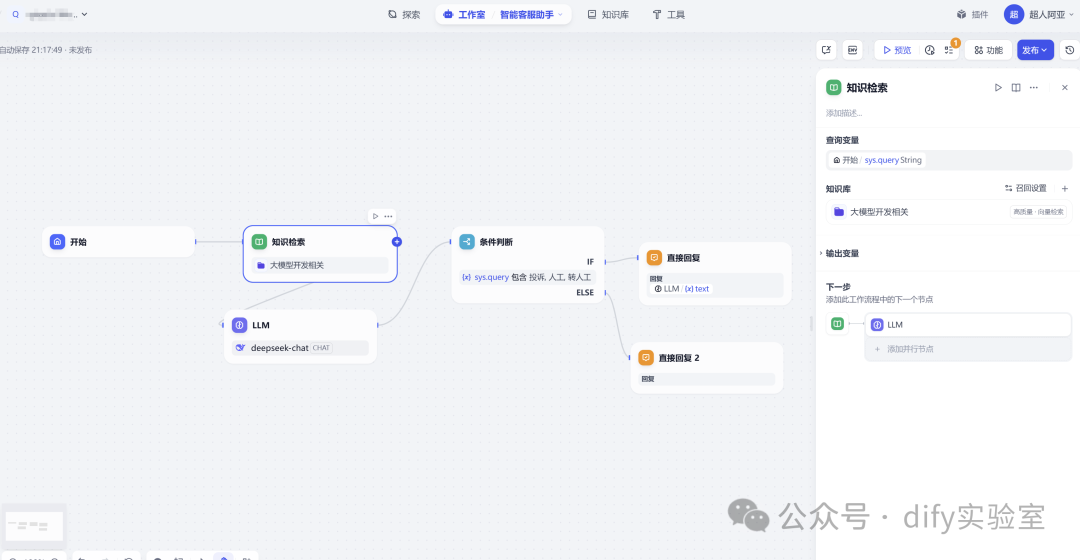Screen dimensions: 1080x560
Task: Switch to the 知识库 tab
Action: click(608, 15)
